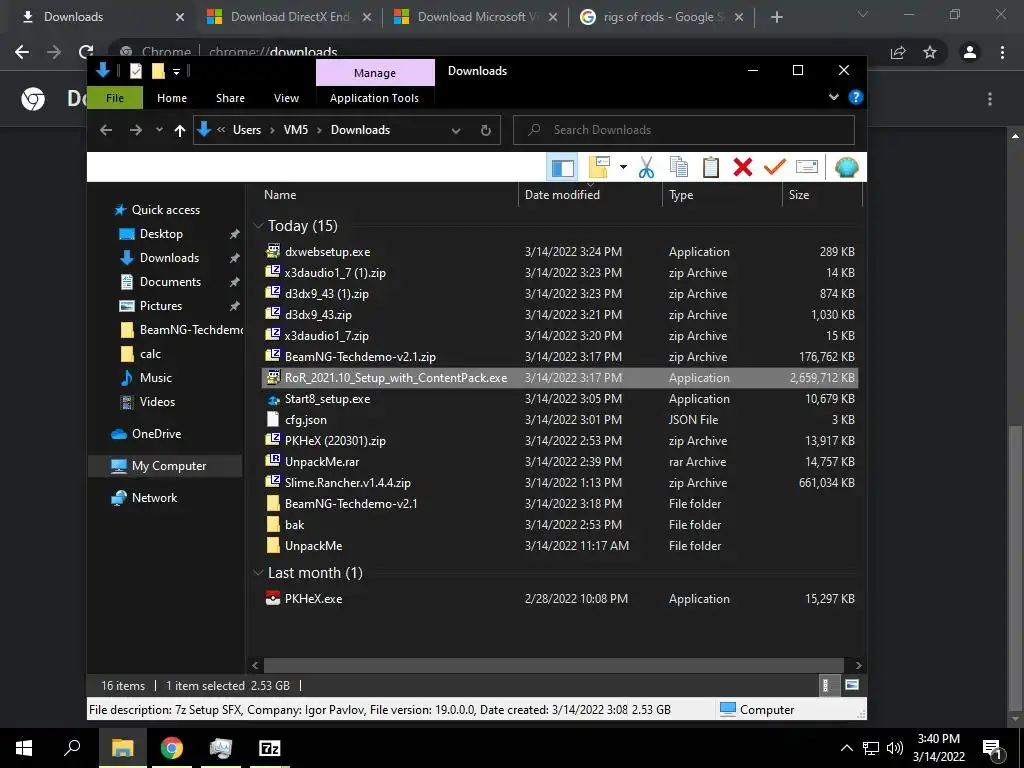Open 7-Zip from the taskbar
The width and height of the screenshot is (1024, 768).
[270, 748]
